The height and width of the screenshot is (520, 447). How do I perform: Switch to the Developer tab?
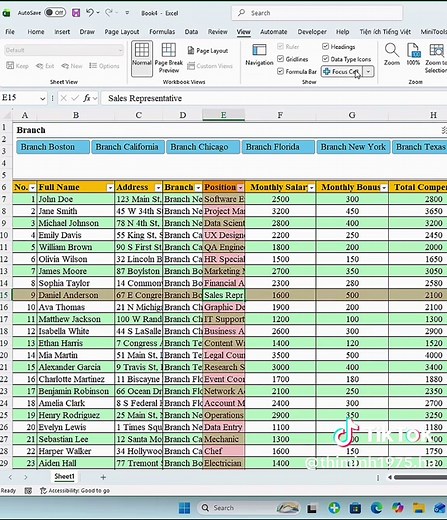click(312, 32)
